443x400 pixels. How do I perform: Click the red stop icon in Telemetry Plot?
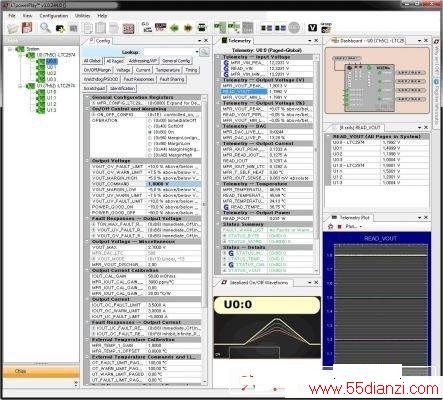click(x=340, y=226)
